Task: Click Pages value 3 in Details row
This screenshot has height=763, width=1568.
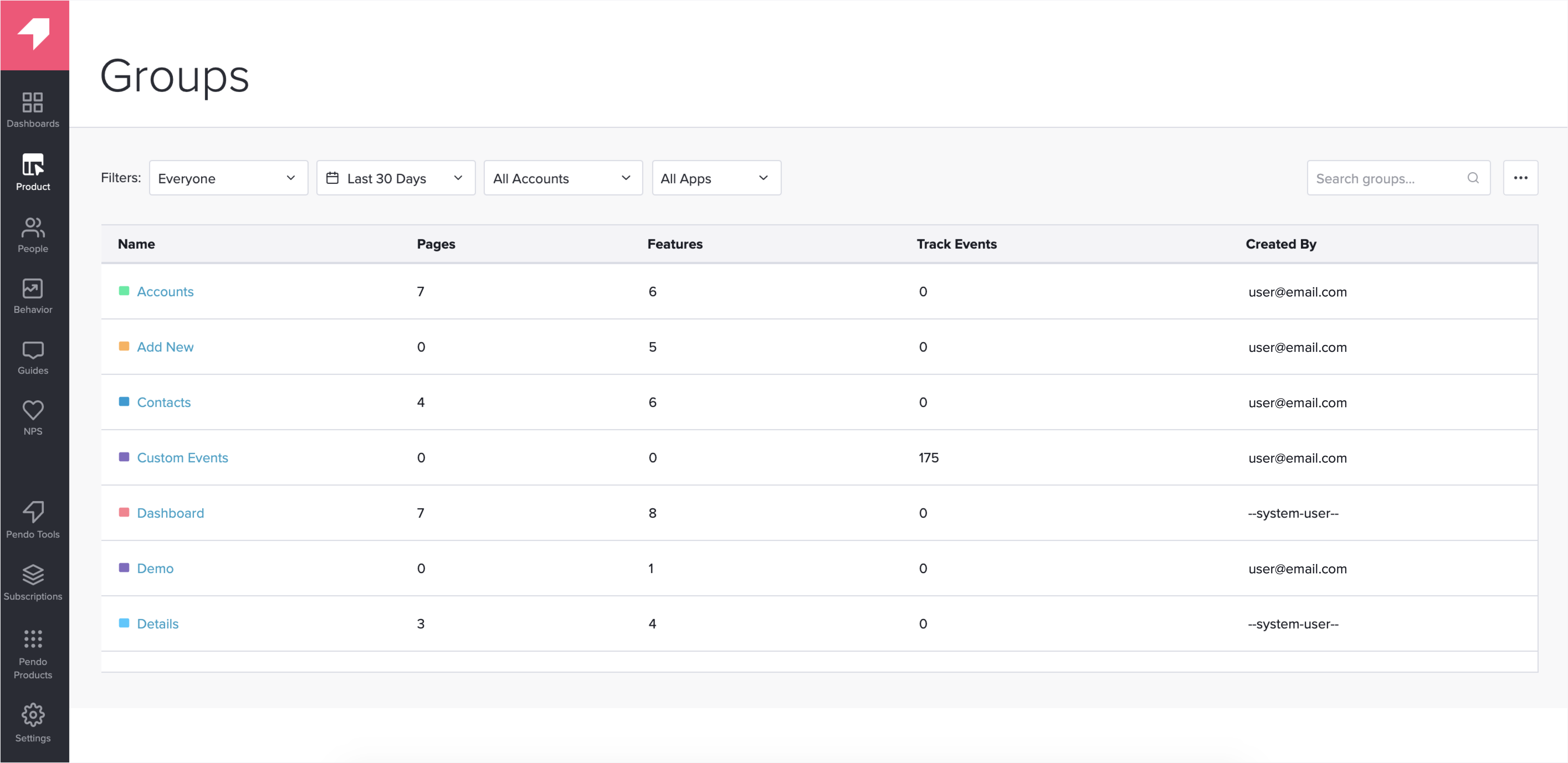Action: point(421,624)
